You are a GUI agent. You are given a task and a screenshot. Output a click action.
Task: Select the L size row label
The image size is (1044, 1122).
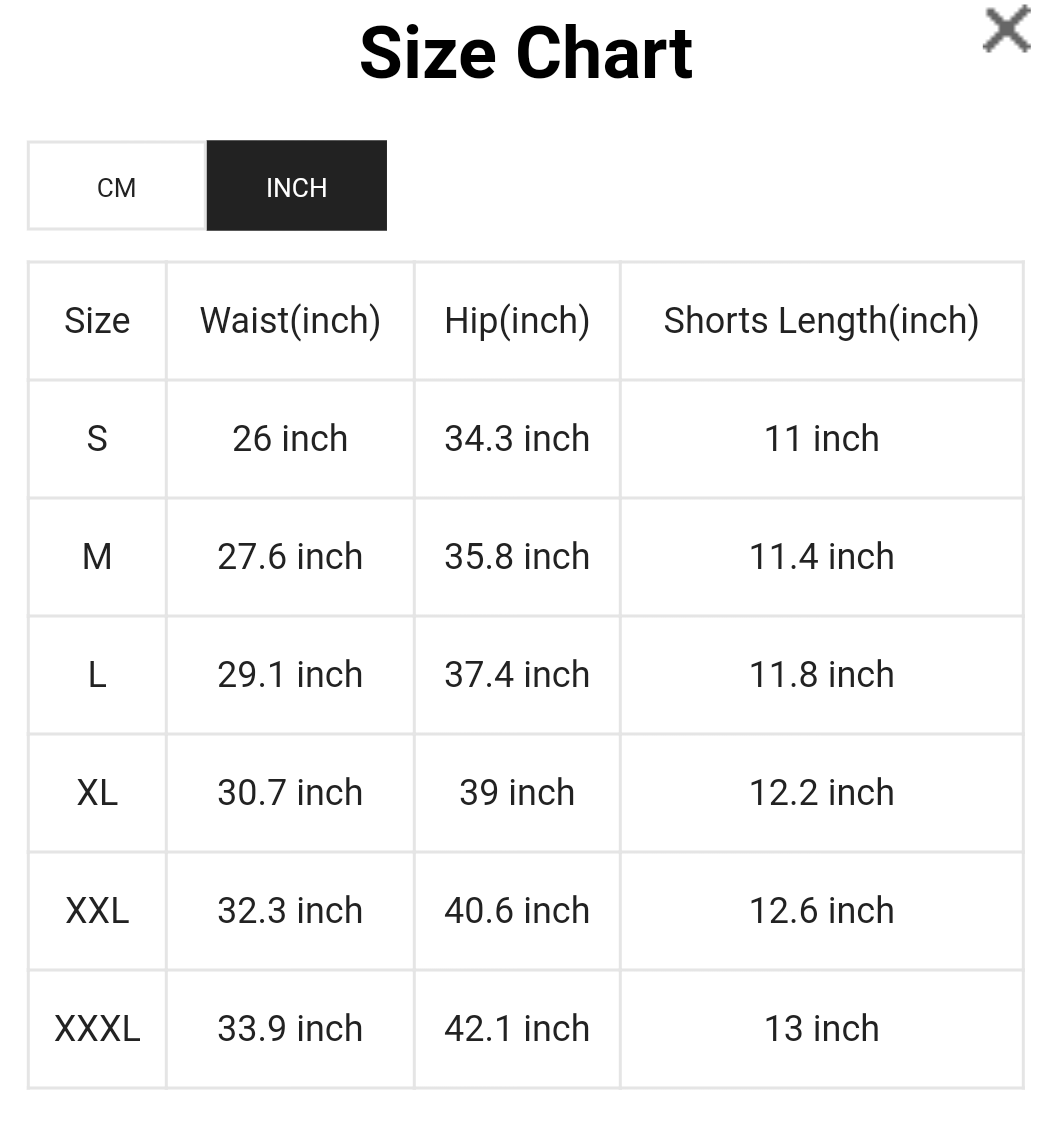point(97,675)
